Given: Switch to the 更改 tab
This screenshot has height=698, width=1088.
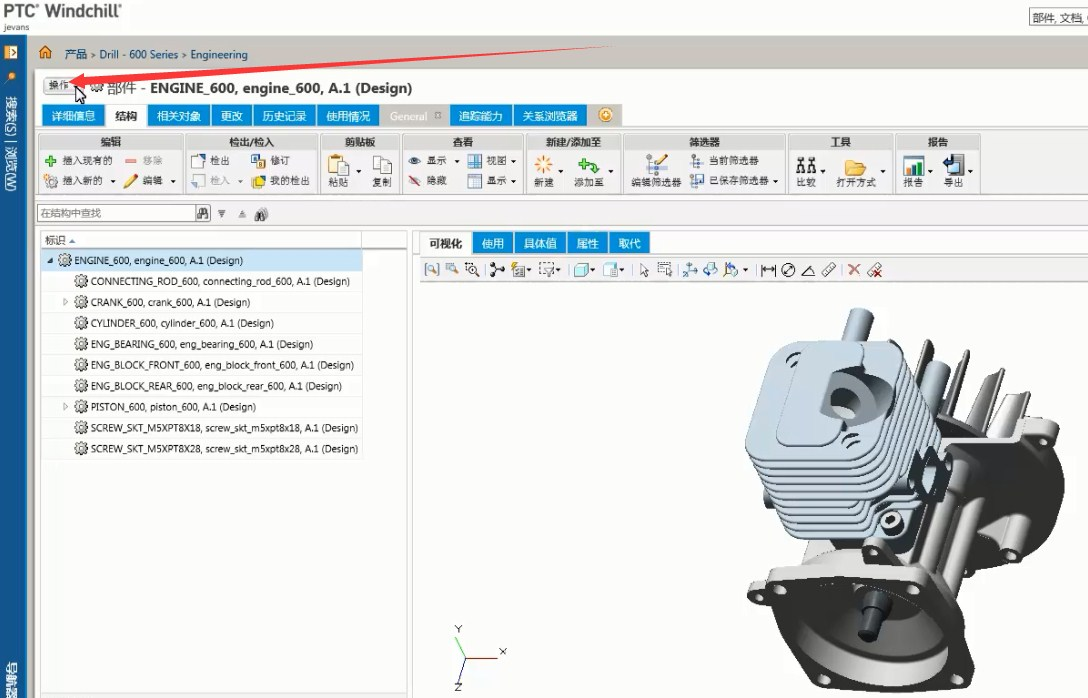Looking at the screenshot, I should coord(231,116).
